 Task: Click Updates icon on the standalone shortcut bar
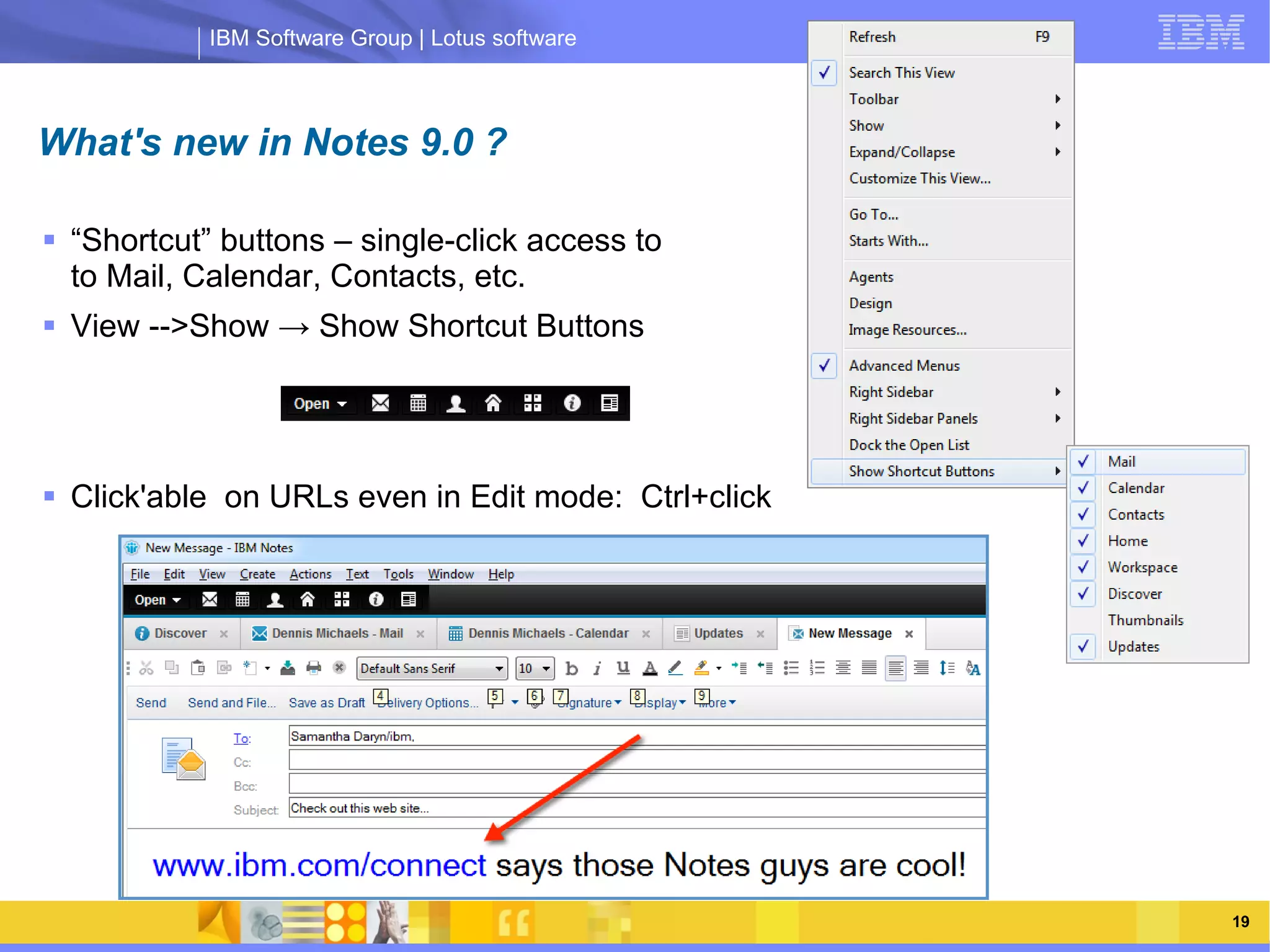click(x=610, y=403)
